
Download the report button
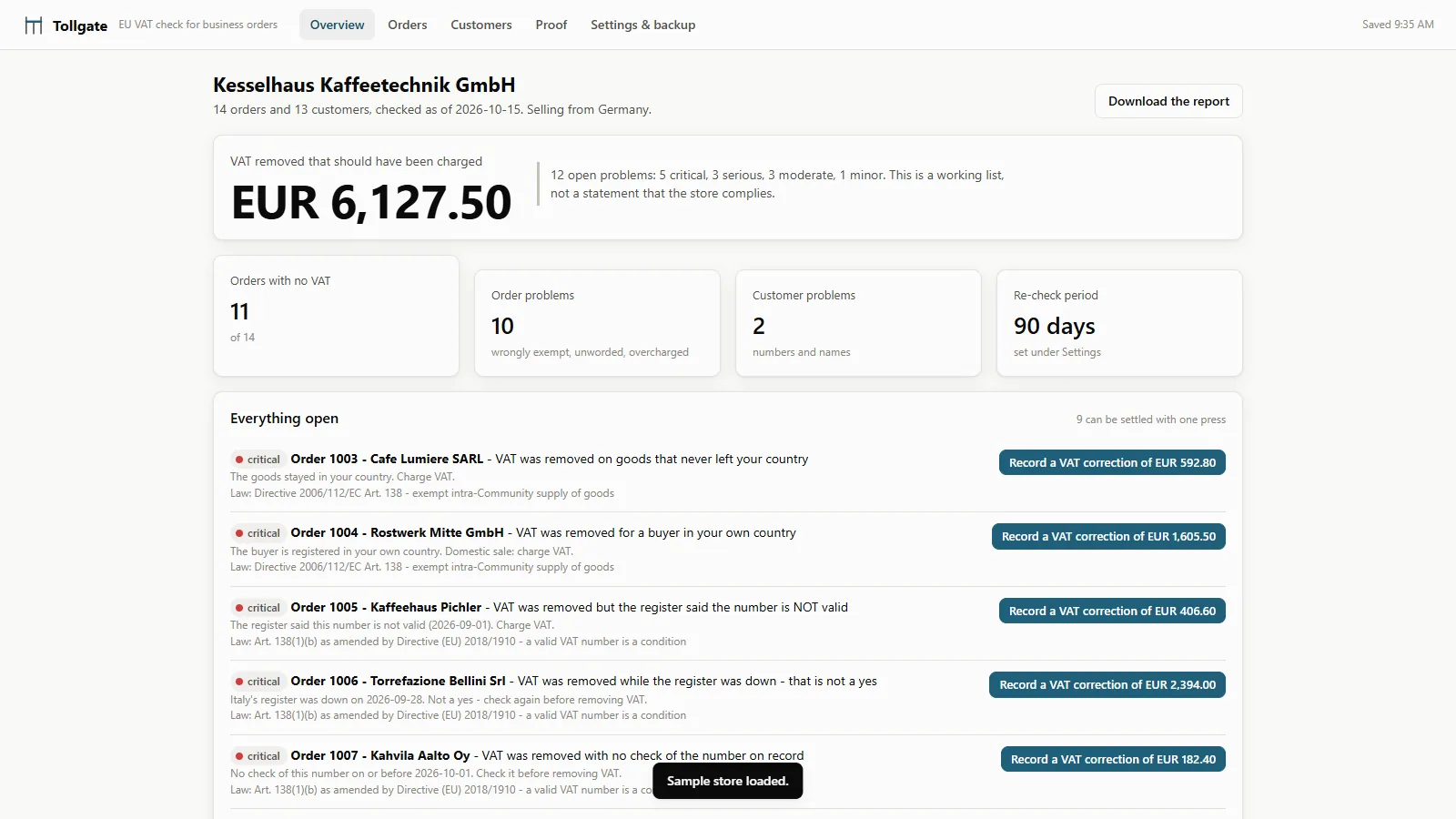coord(1168,101)
